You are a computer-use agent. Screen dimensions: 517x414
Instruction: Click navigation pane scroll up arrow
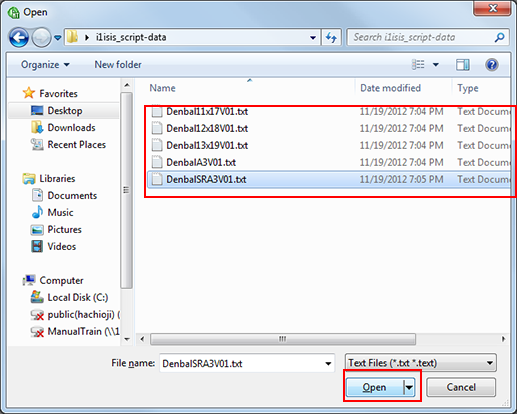(x=127, y=86)
